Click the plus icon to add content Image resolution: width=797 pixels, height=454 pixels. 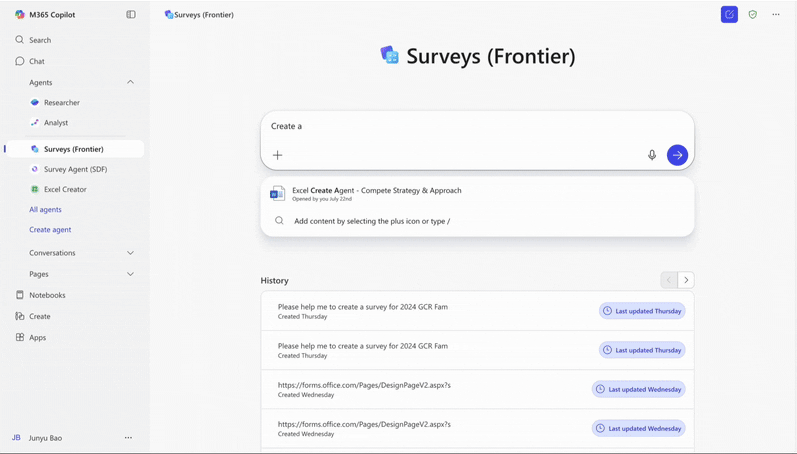point(278,155)
